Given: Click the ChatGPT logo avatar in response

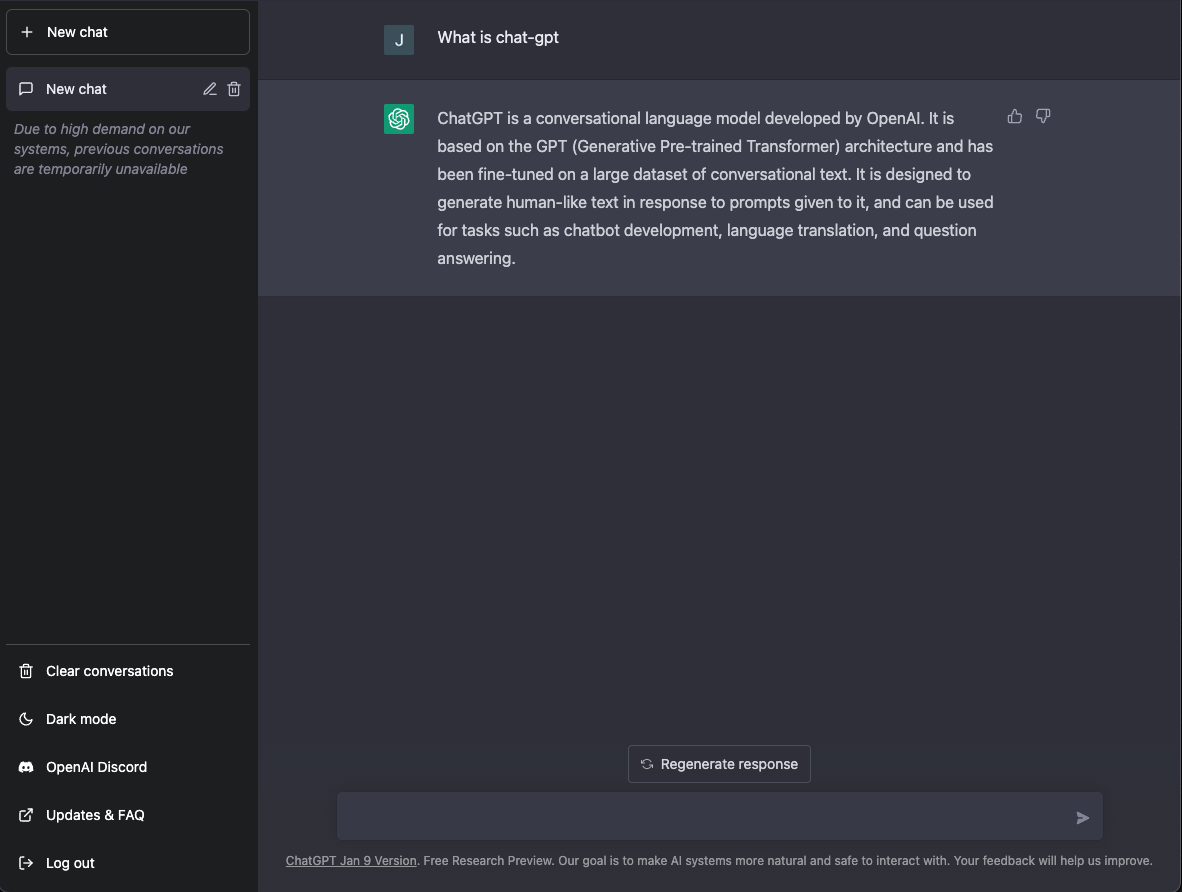Looking at the screenshot, I should pos(399,119).
